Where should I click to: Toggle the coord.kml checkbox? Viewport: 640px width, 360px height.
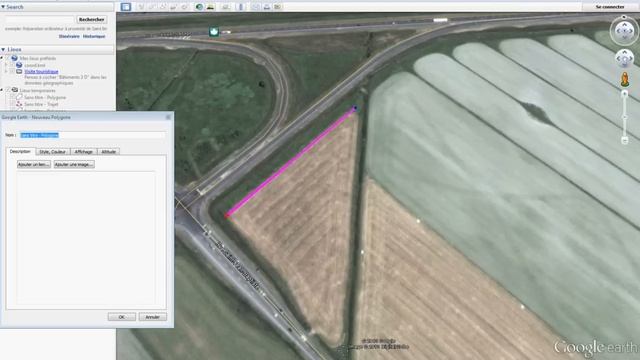click(x=12, y=65)
